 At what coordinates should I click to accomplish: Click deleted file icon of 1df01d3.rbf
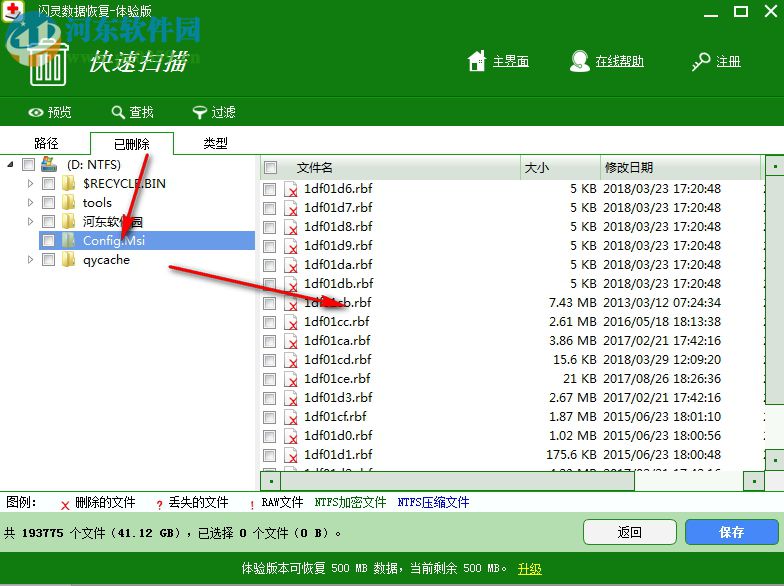point(290,398)
